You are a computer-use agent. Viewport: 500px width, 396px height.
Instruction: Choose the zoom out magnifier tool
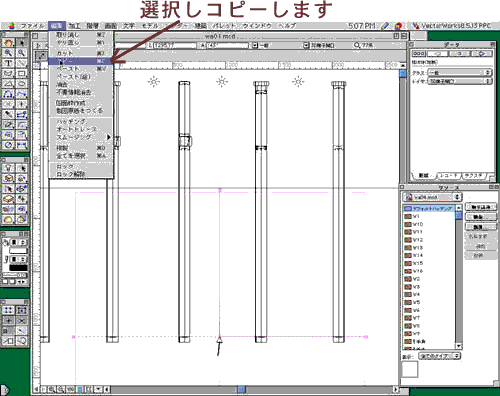(21, 53)
